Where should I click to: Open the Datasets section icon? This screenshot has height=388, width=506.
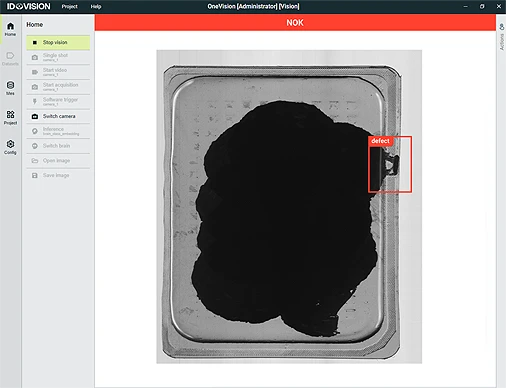click(x=10, y=55)
